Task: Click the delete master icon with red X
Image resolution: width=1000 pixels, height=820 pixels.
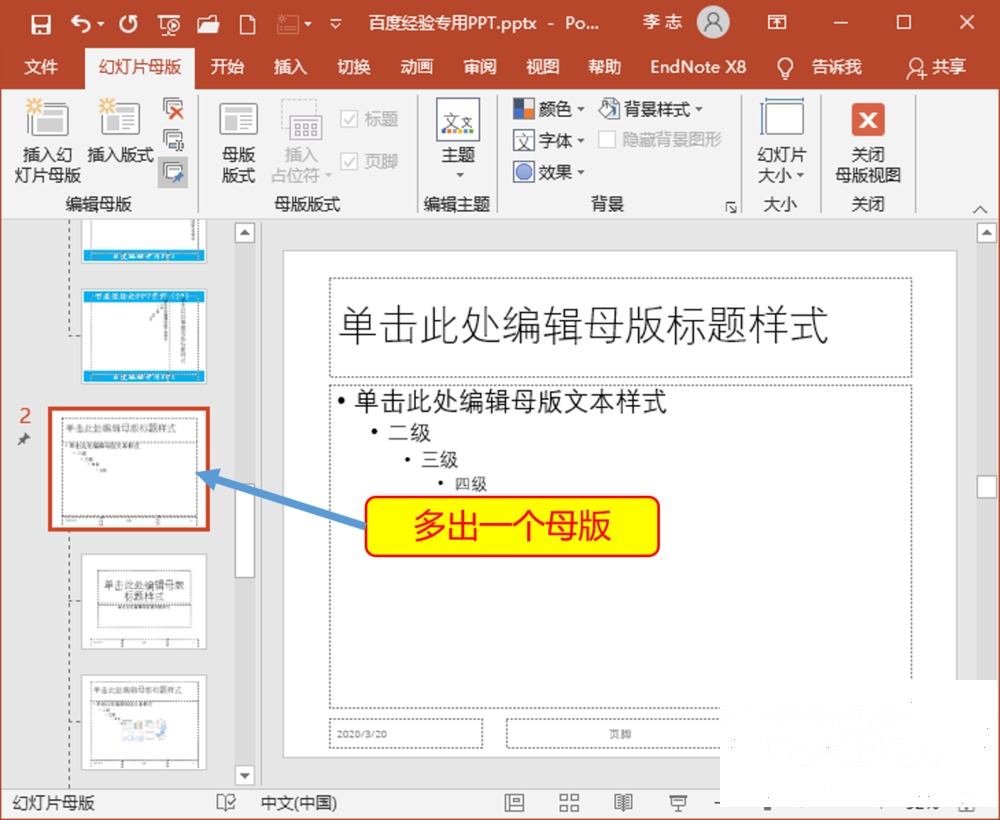Action: tap(173, 108)
